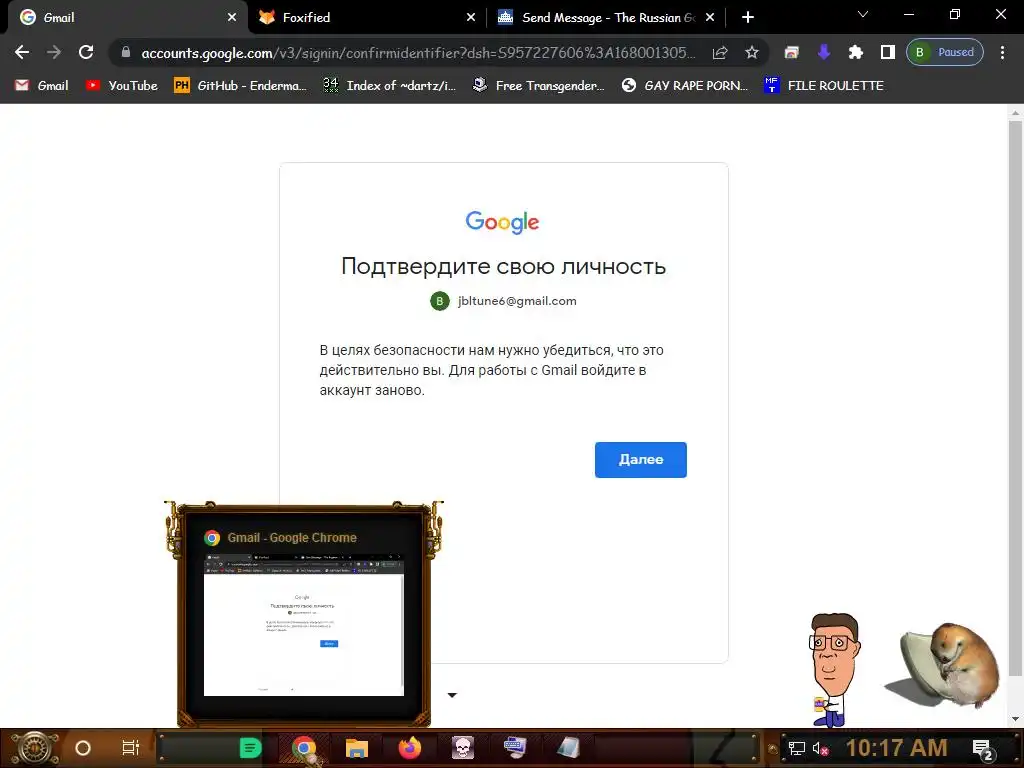Open the taskbar search circle
The image size is (1024, 768).
[83, 748]
